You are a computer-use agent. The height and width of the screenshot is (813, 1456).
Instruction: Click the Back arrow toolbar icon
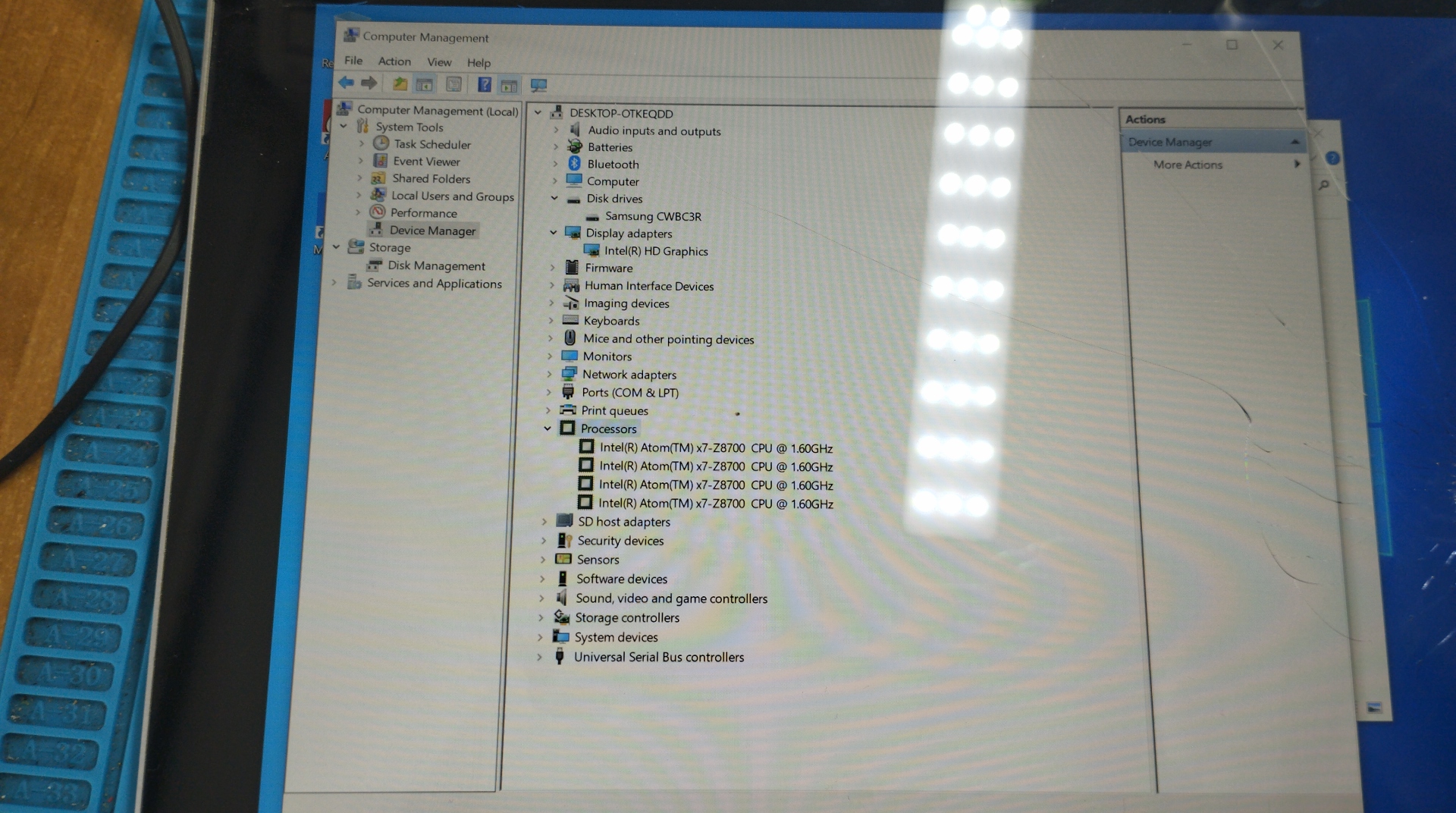click(x=346, y=83)
